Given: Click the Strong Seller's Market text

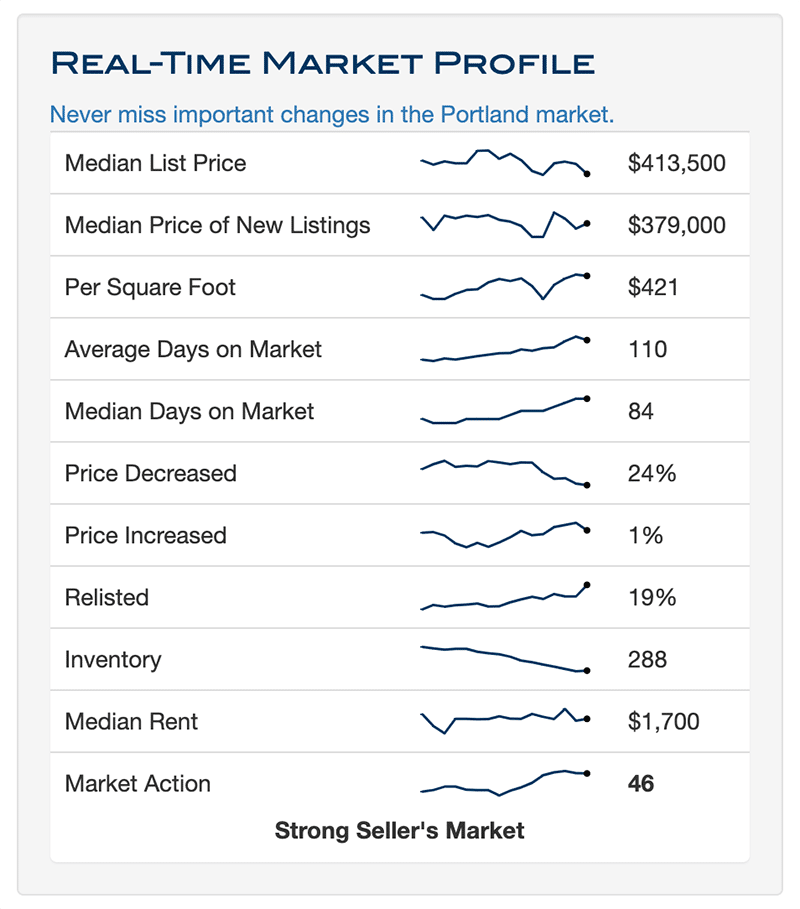Looking at the screenshot, I should click(x=399, y=830).
